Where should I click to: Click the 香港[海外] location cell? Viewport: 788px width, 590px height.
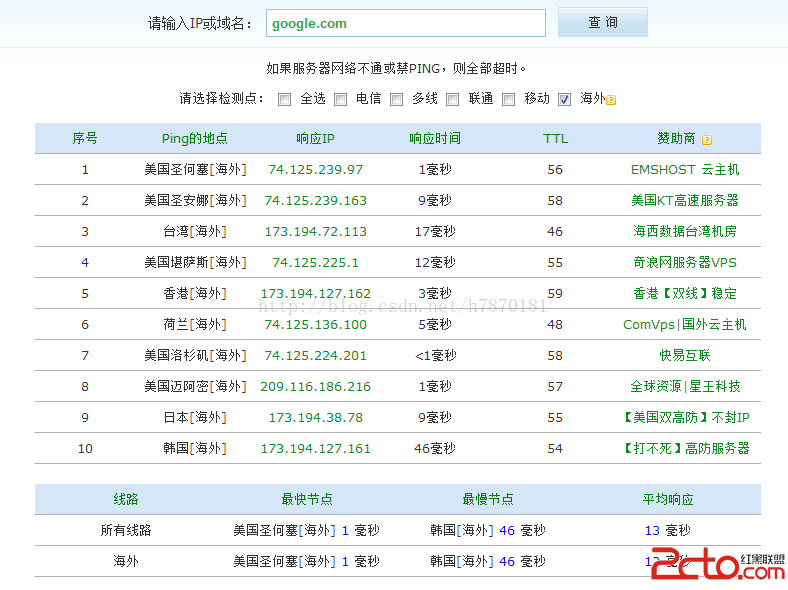195,293
